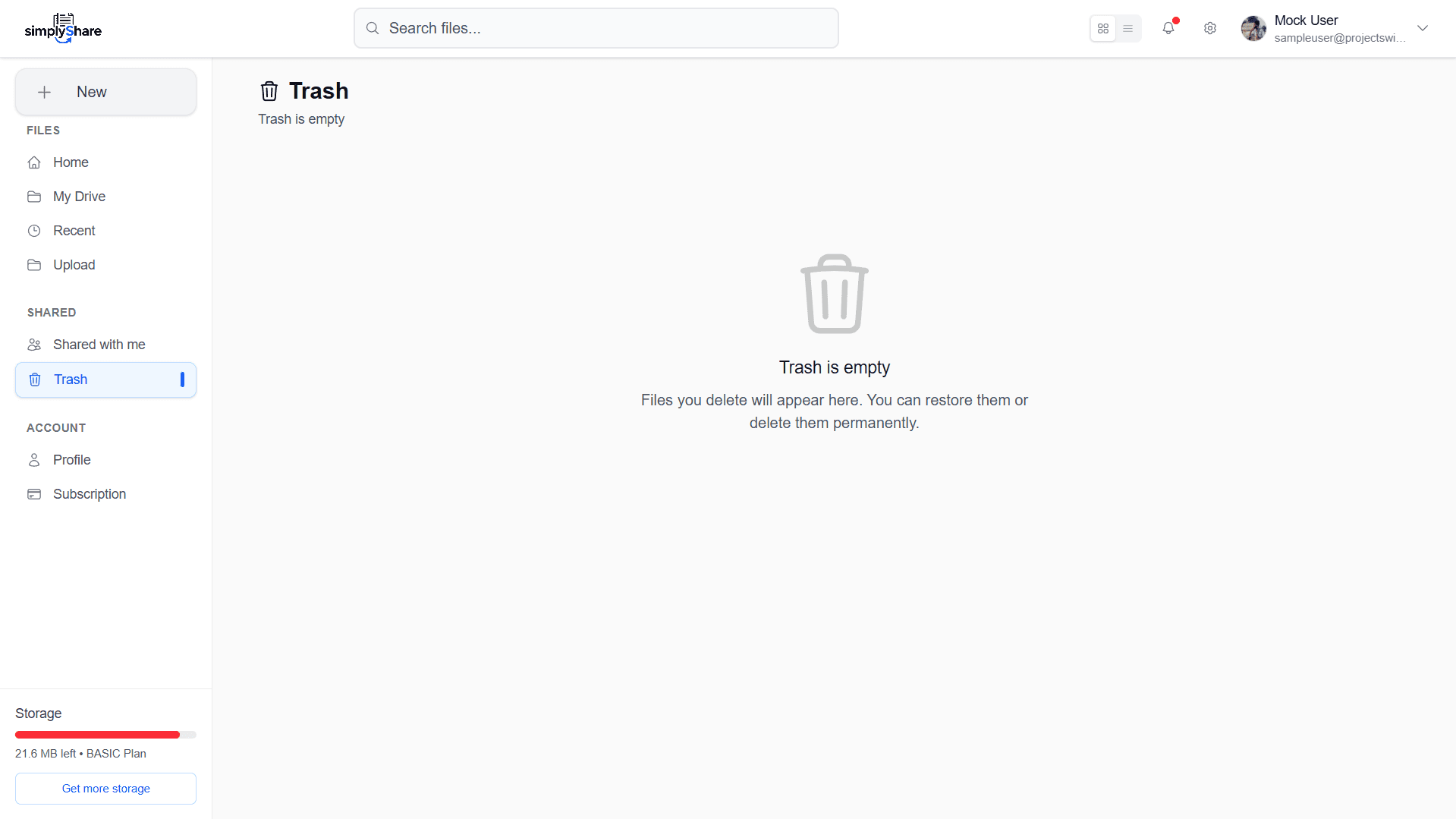1456x819 pixels.
Task: Switch to list view
Action: click(1128, 28)
